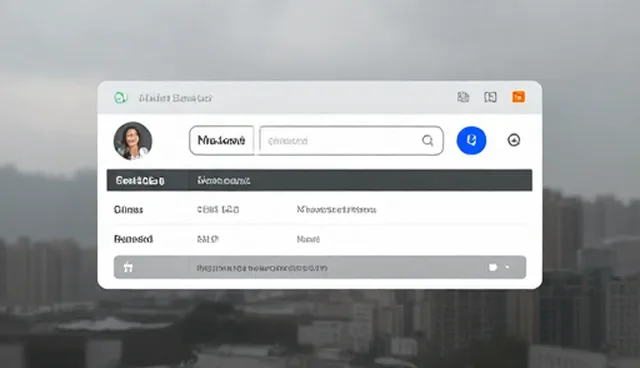This screenshot has height=368, width=640.
Task: Click the circled arrow icon beside blue button
Action: (x=513, y=140)
